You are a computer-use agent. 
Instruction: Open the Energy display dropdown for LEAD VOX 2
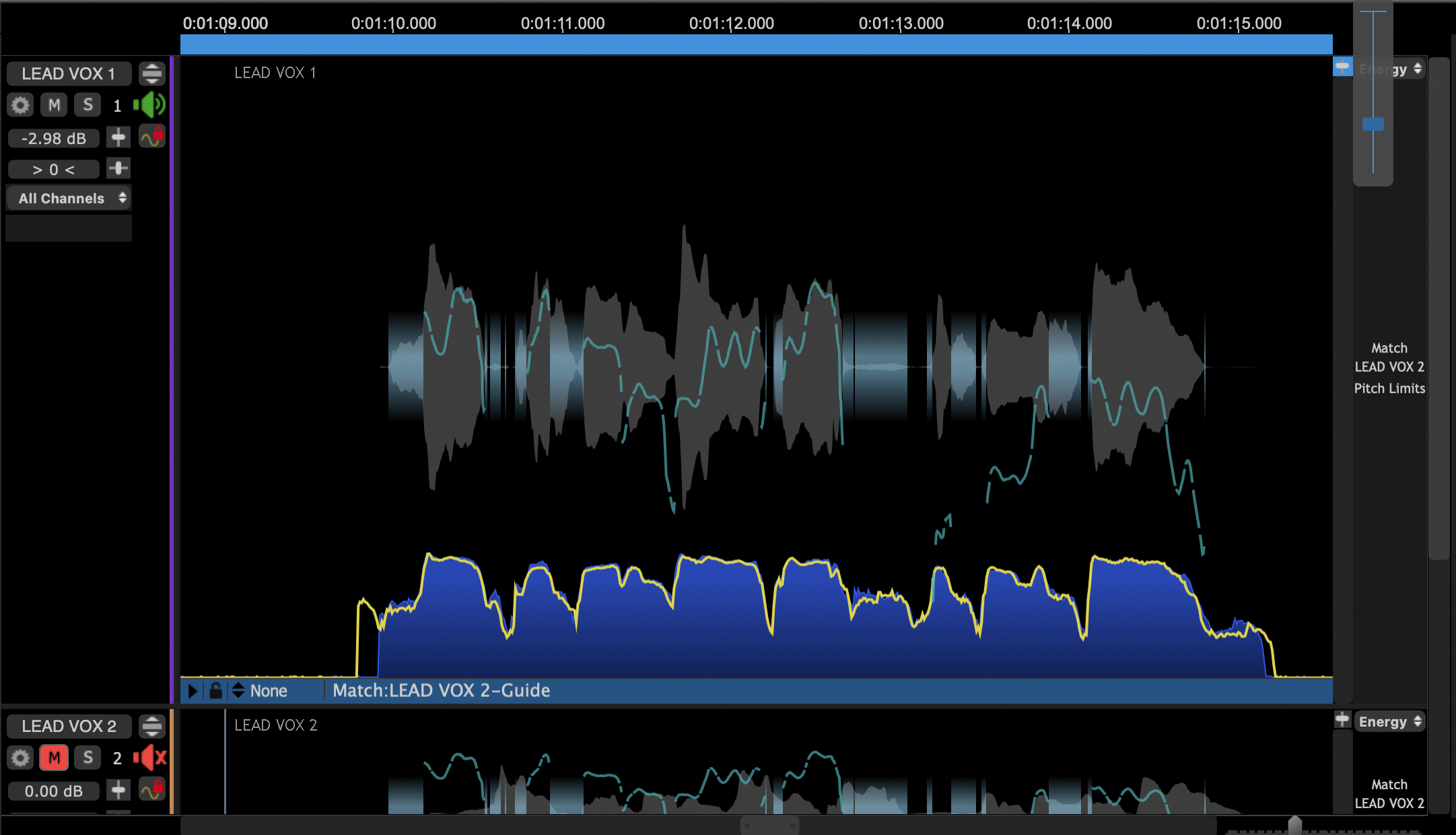(x=1389, y=722)
